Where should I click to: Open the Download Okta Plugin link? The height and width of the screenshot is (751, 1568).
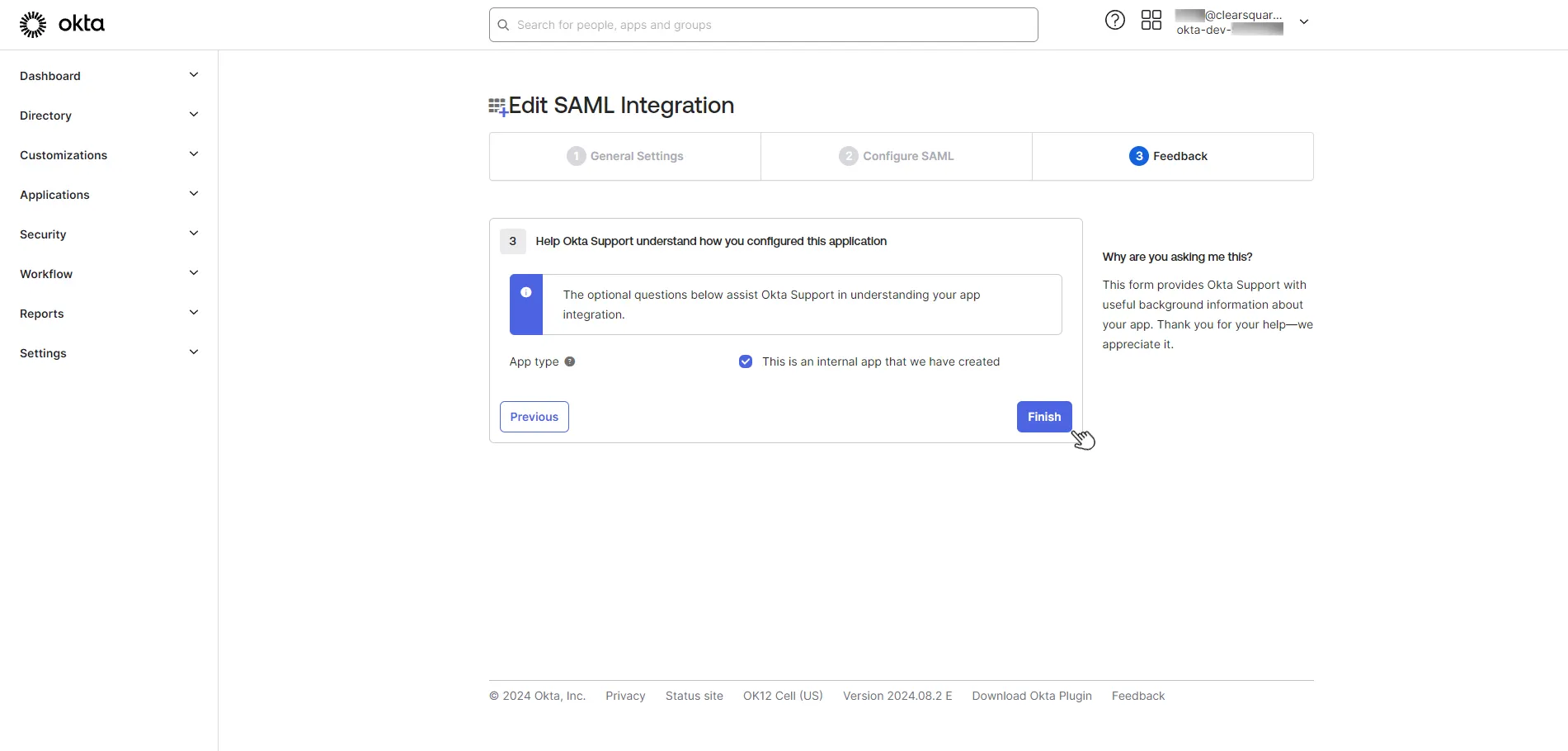pyautogui.click(x=1032, y=696)
